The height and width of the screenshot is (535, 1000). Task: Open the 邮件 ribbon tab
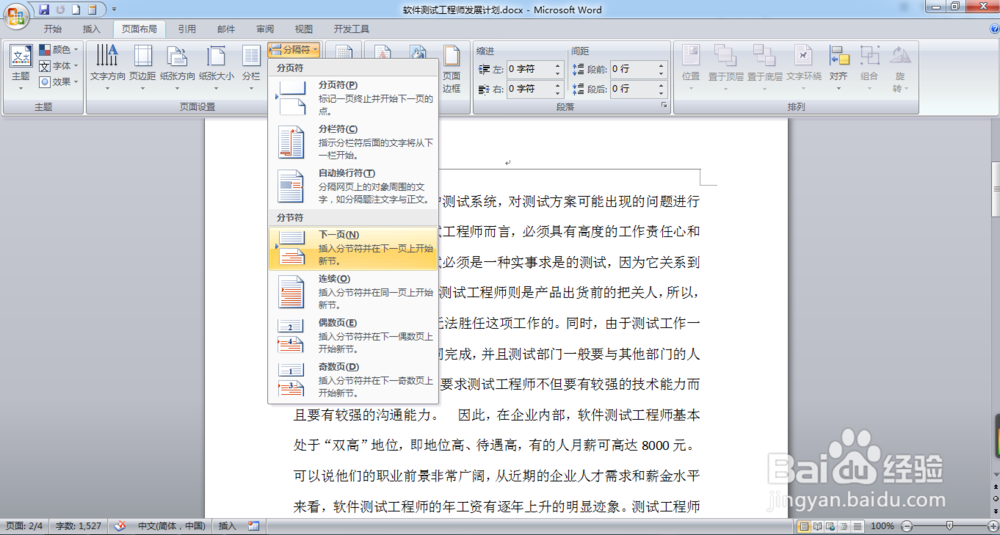coord(226,29)
